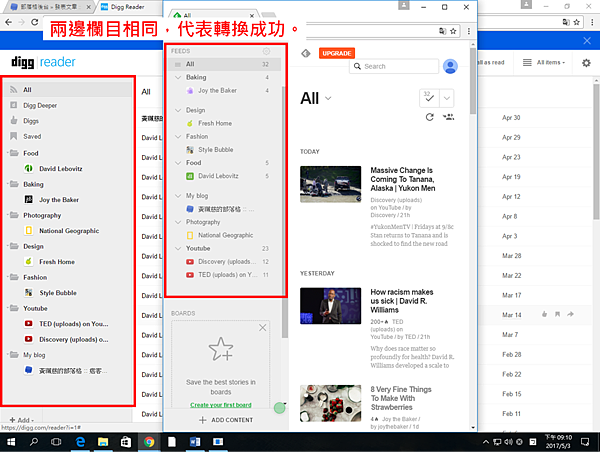Viewport: 600px width, 458px height.
Task: Refresh the Feedly All feed
Action: click(429, 117)
